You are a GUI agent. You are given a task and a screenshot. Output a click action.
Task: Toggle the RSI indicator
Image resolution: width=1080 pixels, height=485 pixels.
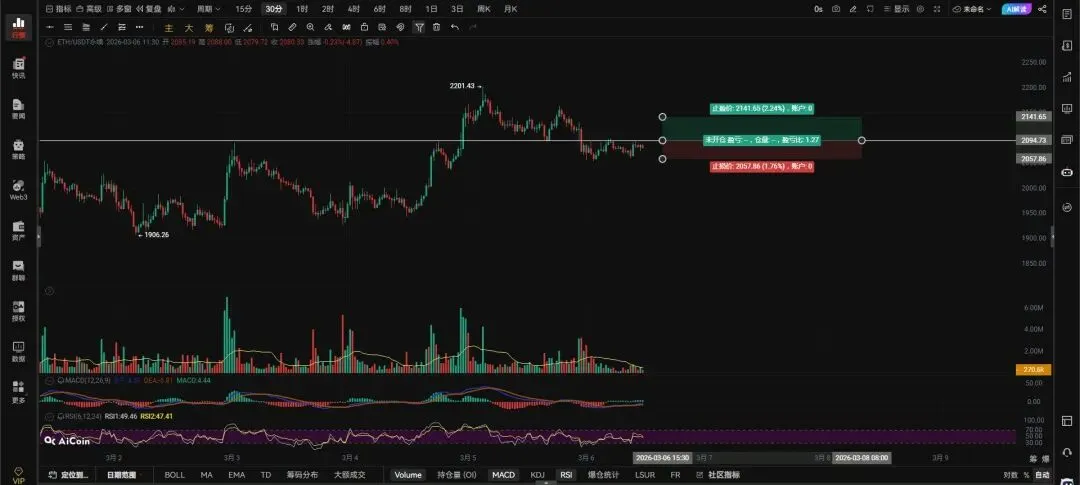pyautogui.click(x=565, y=475)
